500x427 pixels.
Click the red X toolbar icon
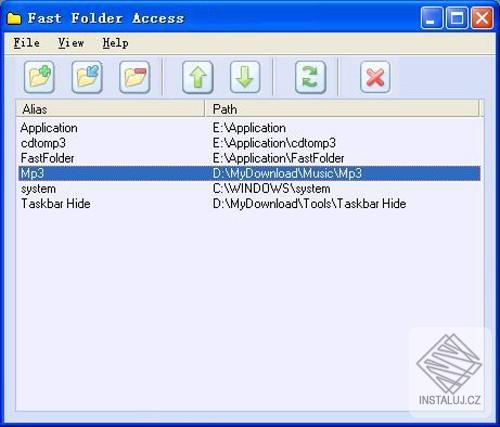point(375,77)
